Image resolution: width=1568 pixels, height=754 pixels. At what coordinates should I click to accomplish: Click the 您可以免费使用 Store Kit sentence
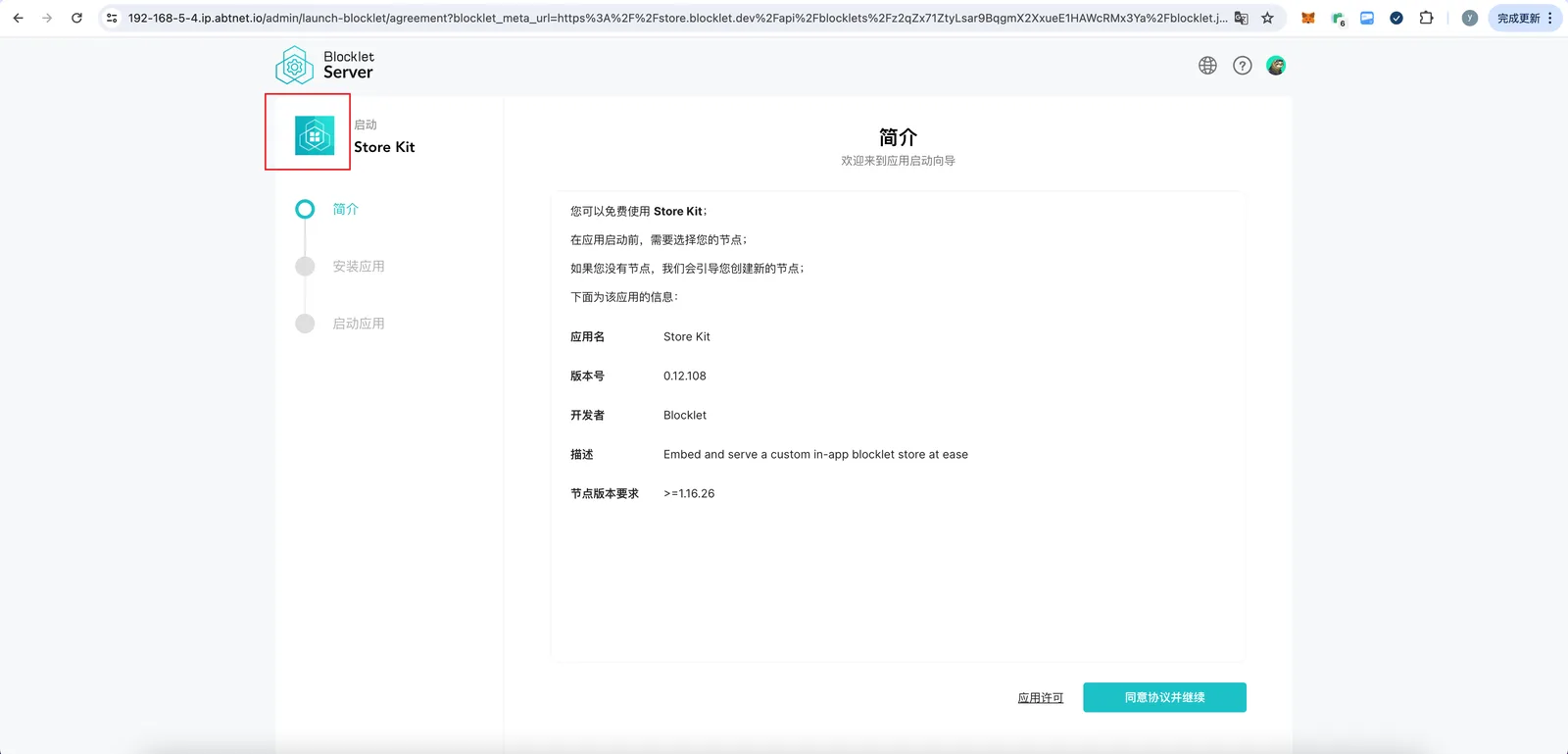(x=638, y=211)
